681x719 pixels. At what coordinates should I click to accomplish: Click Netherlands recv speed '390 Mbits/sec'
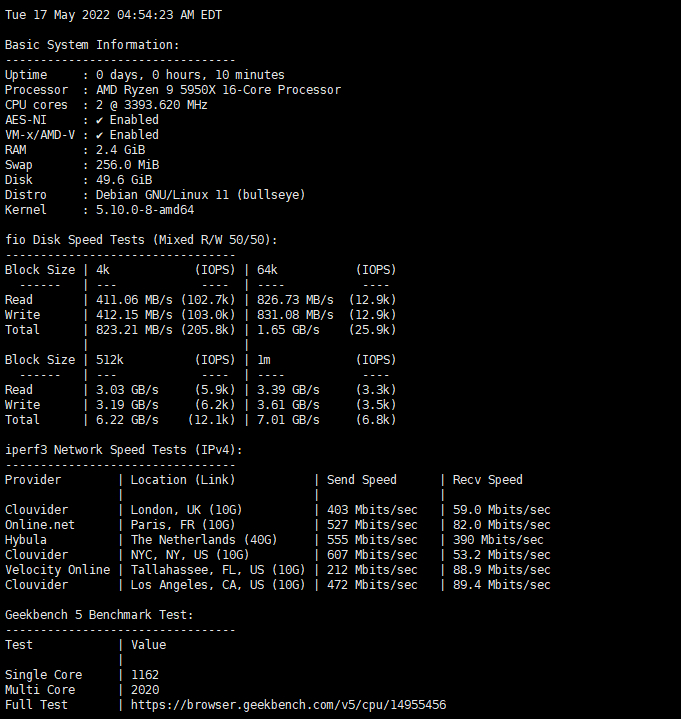(498, 540)
